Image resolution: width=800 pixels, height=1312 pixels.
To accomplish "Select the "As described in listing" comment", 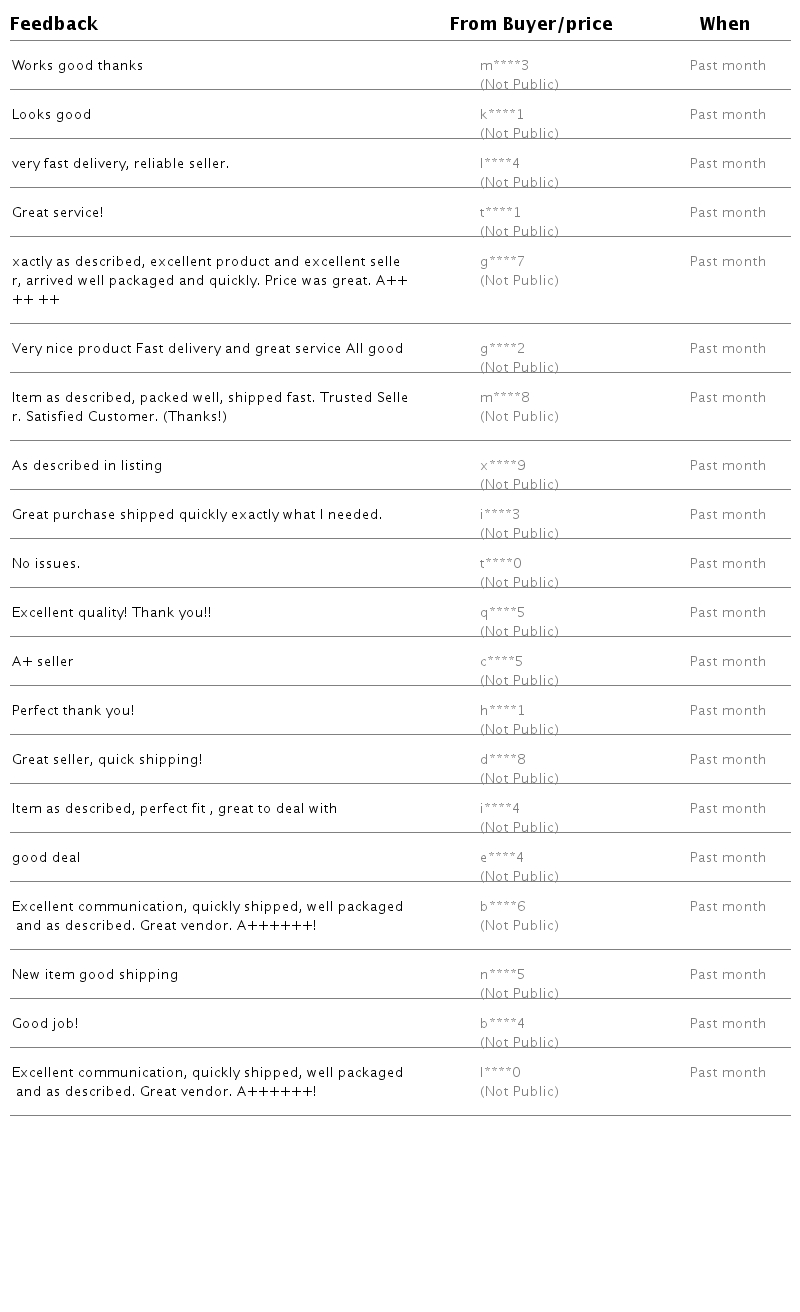I will point(87,466).
